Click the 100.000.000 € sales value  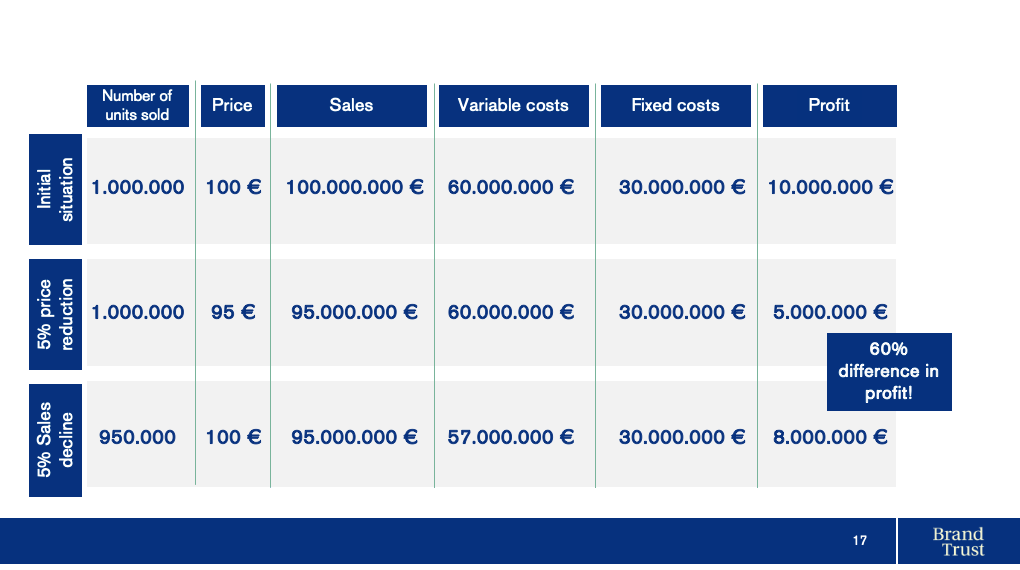click(x=354, y=187)
